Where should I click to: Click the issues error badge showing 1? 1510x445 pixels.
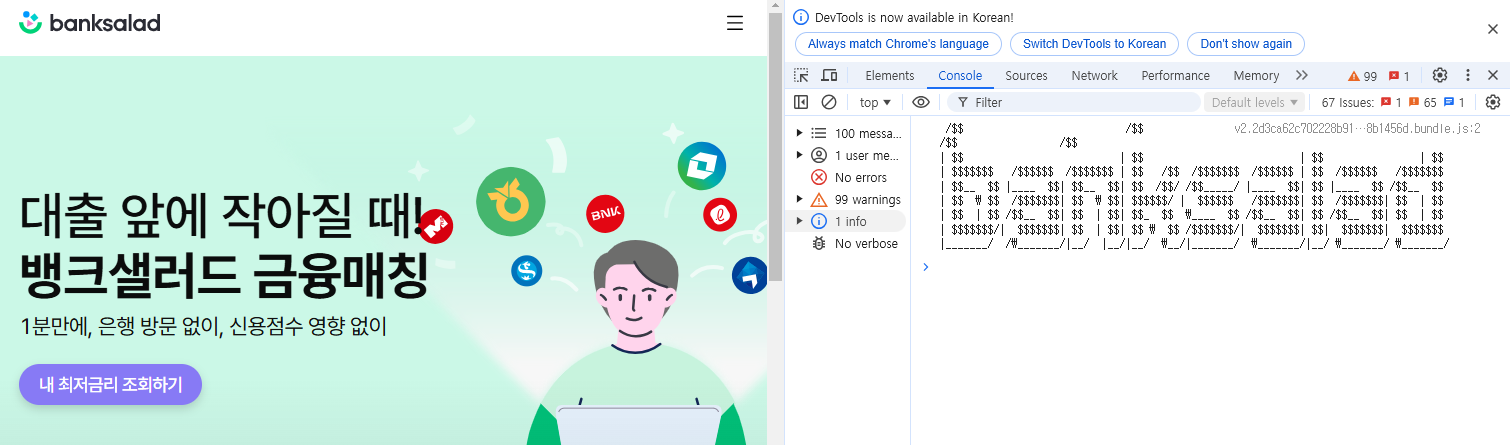(x=1391, y=102)
